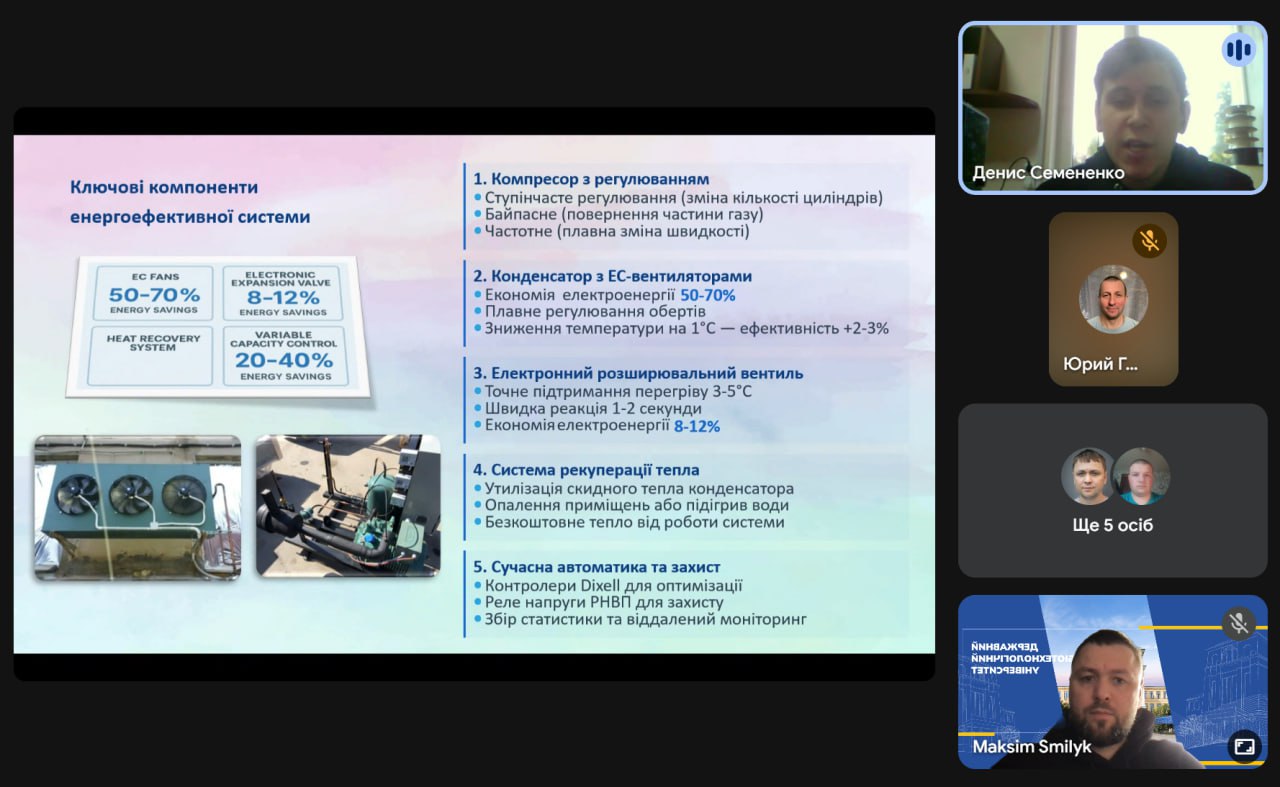This screenshot has height=787, width=1280.
Task: Open the "Ще 5 осіб" participants list
Action: click(1113, 525)
